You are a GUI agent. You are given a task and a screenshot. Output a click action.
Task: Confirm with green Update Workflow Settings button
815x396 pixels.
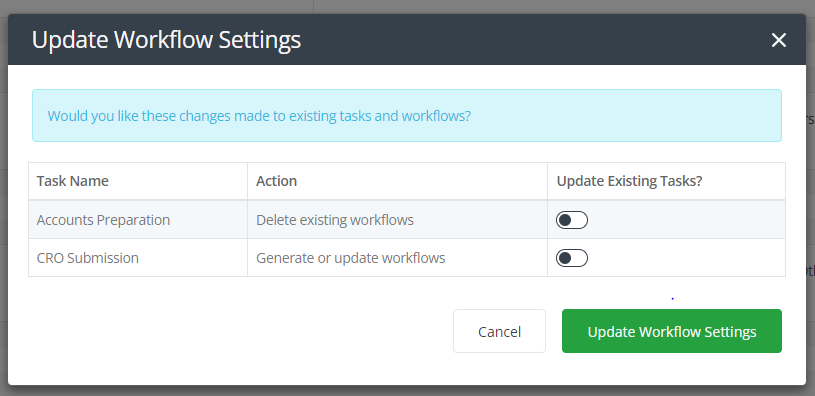[x=672, y=332]
